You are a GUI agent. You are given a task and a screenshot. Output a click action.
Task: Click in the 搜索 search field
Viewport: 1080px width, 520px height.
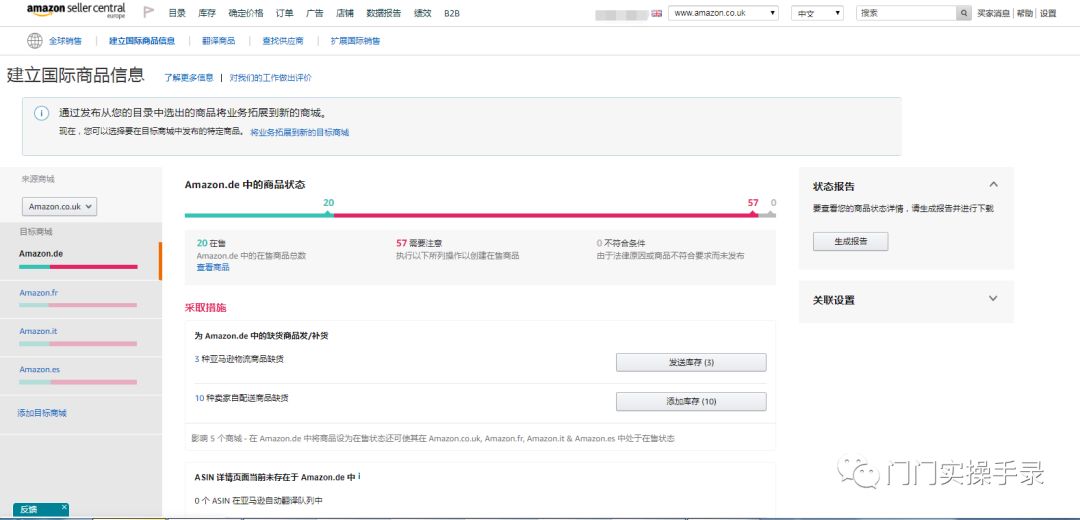pos(906,13)
